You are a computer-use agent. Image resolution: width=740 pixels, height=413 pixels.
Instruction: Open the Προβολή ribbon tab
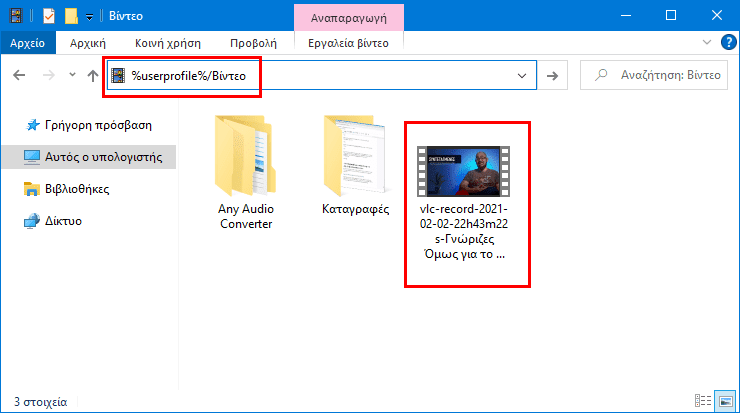coord(253,43)
